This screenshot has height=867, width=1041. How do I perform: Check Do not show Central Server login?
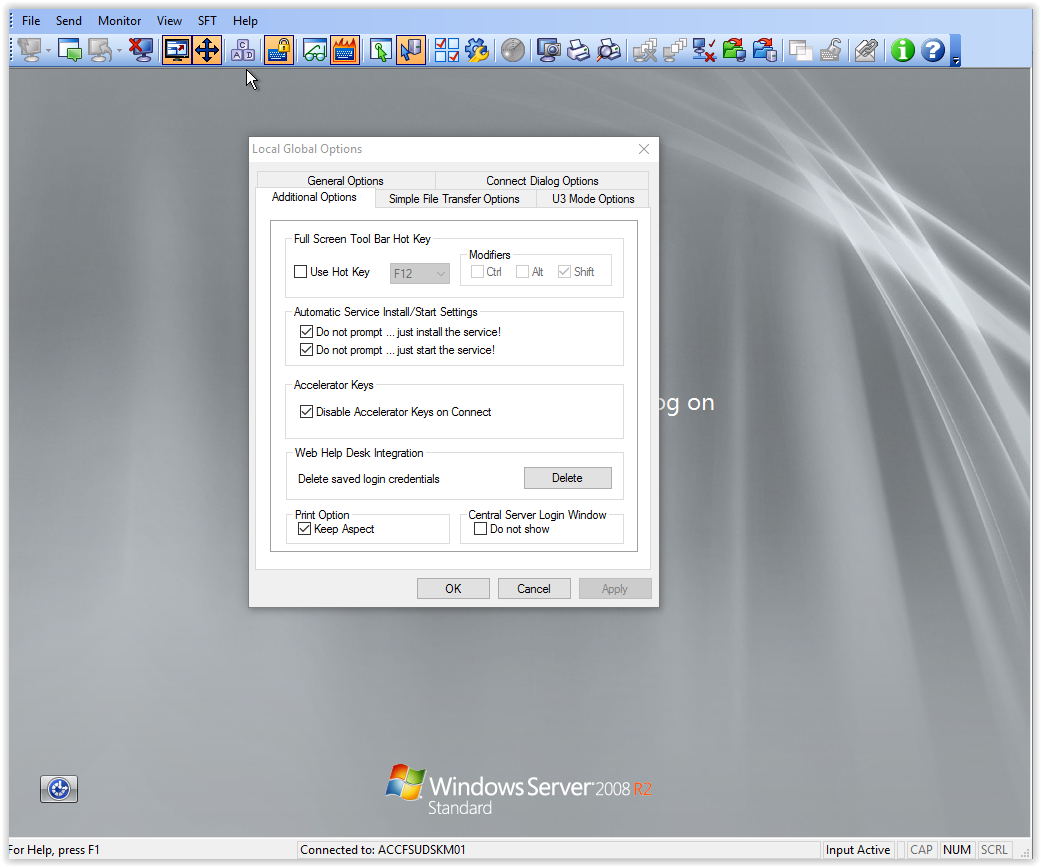[480, 528]
